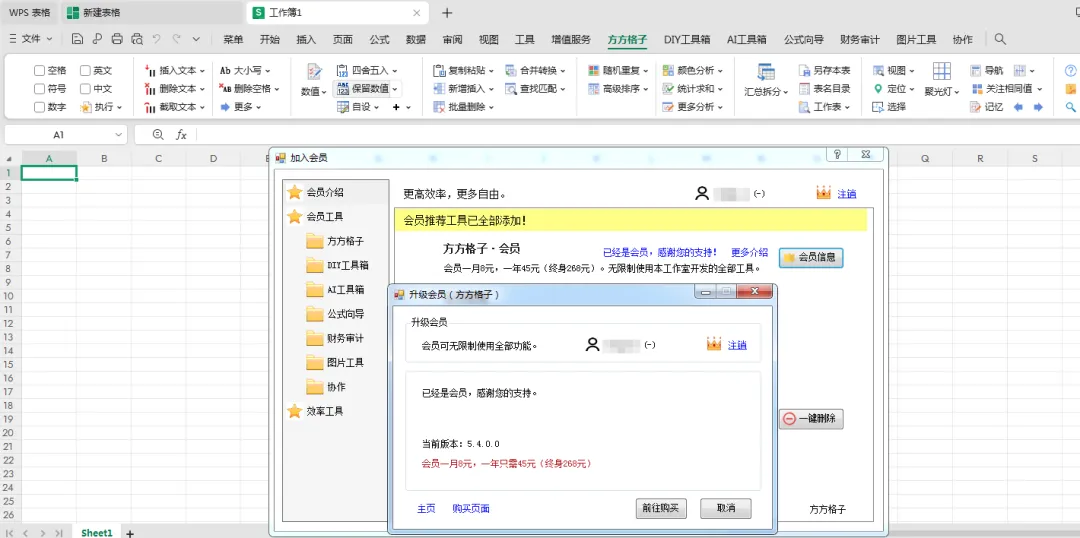Viewport: 1080px width, 538px height.
Task: Toggle the 中文 checkbox
Action: point(85,88)
